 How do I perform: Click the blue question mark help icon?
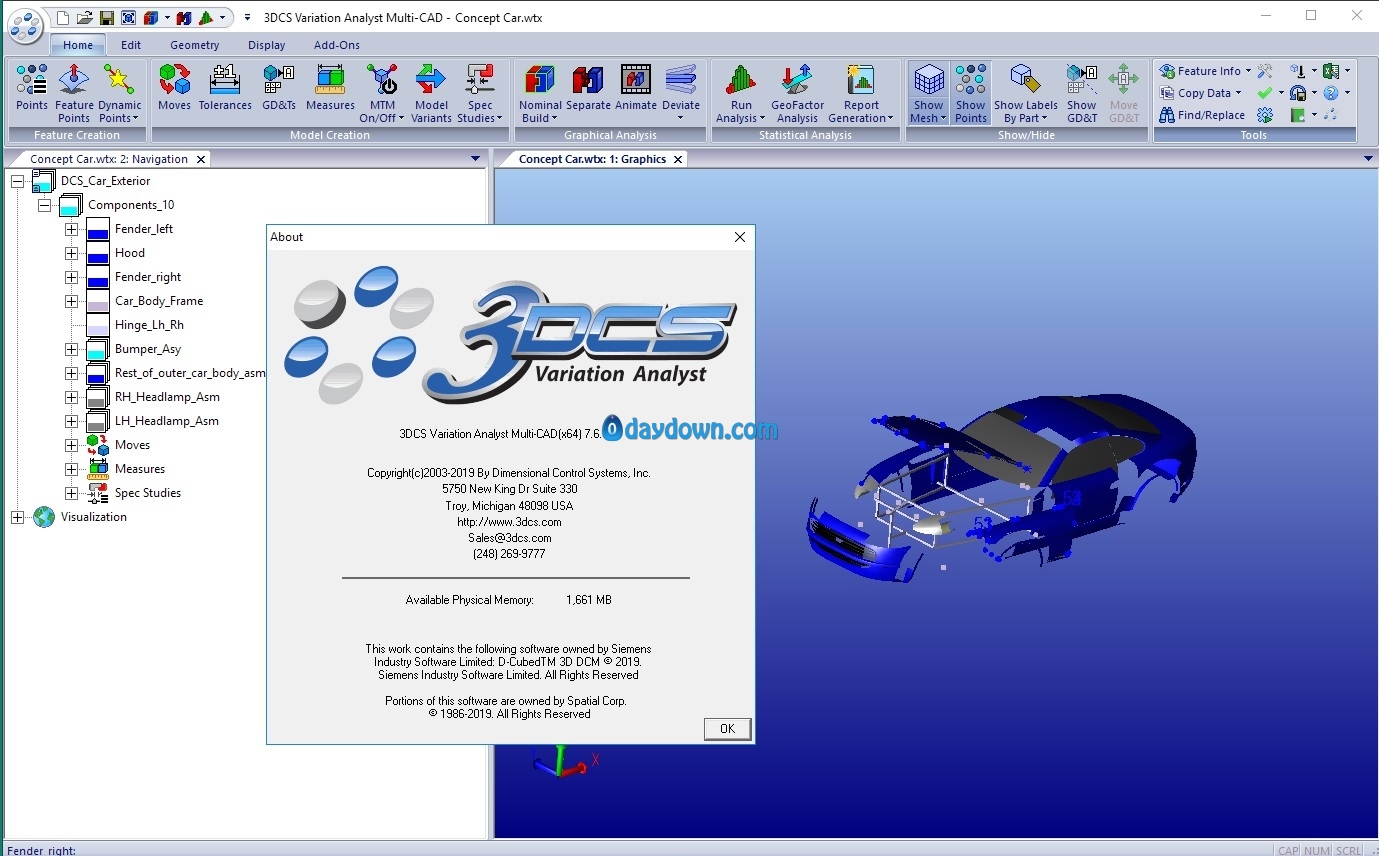pyautogui.click(x=1331, y=93)
